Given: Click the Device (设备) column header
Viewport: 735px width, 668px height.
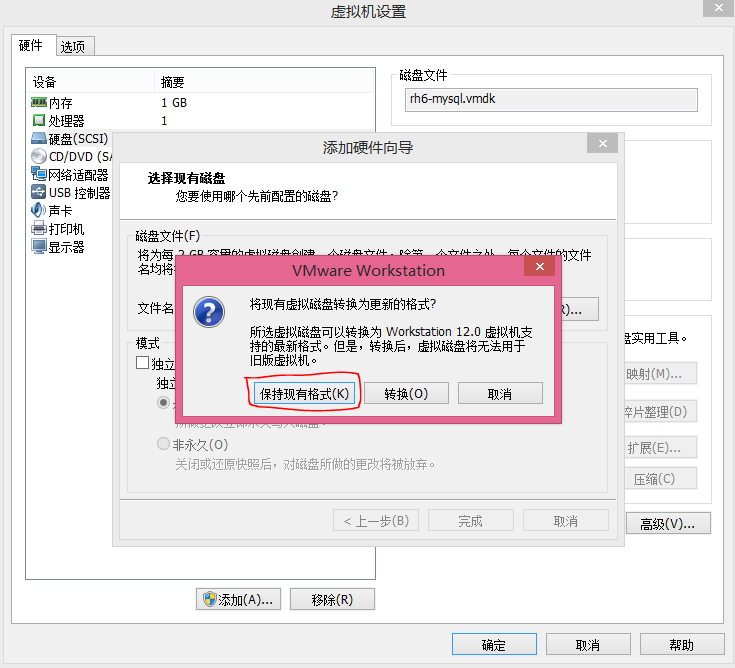Looking at the screenshot, I should coord(90,82).
